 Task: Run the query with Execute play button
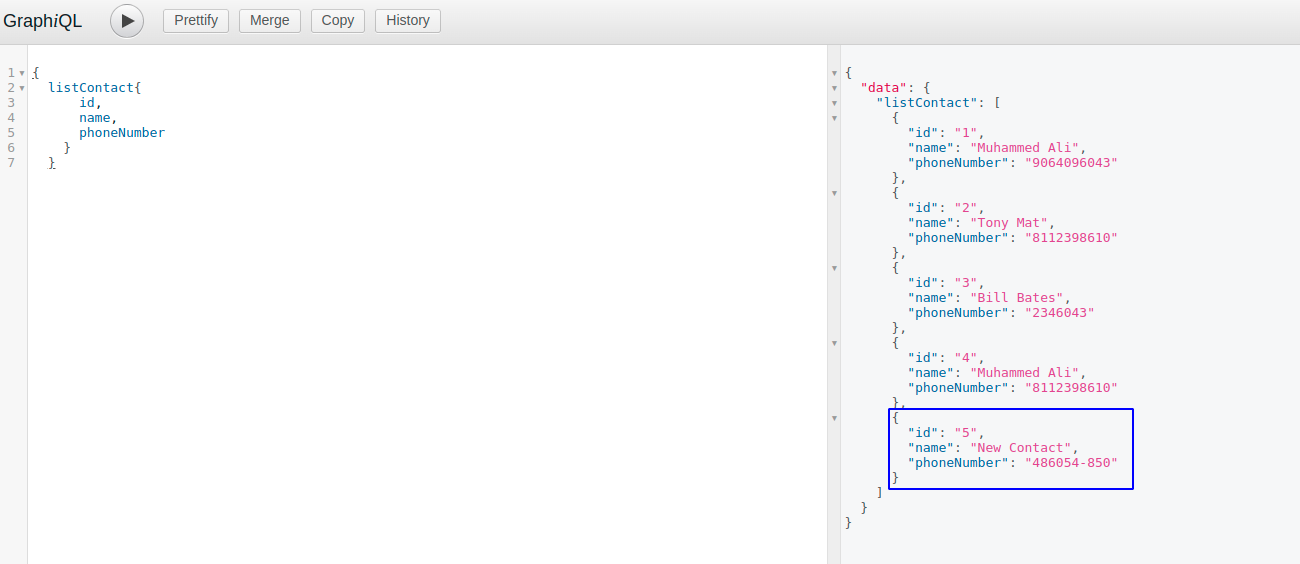(x=127, y=21)
